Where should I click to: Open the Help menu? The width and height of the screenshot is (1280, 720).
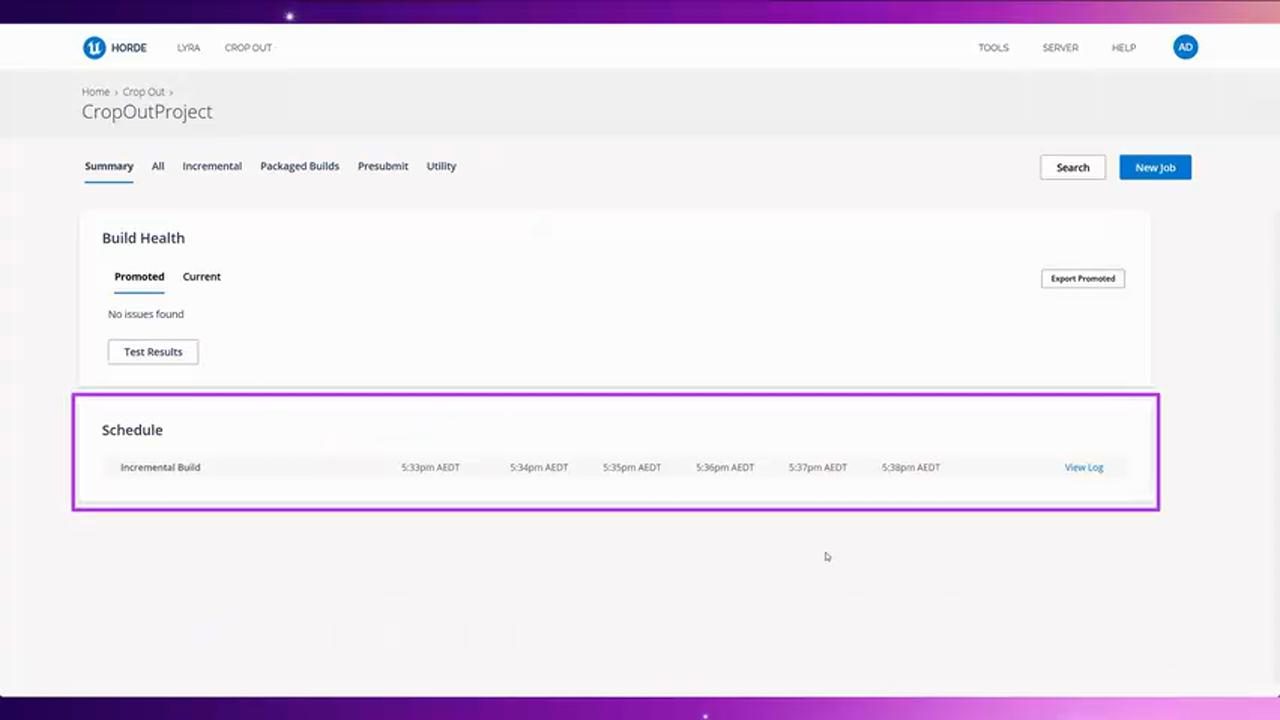1123,48
